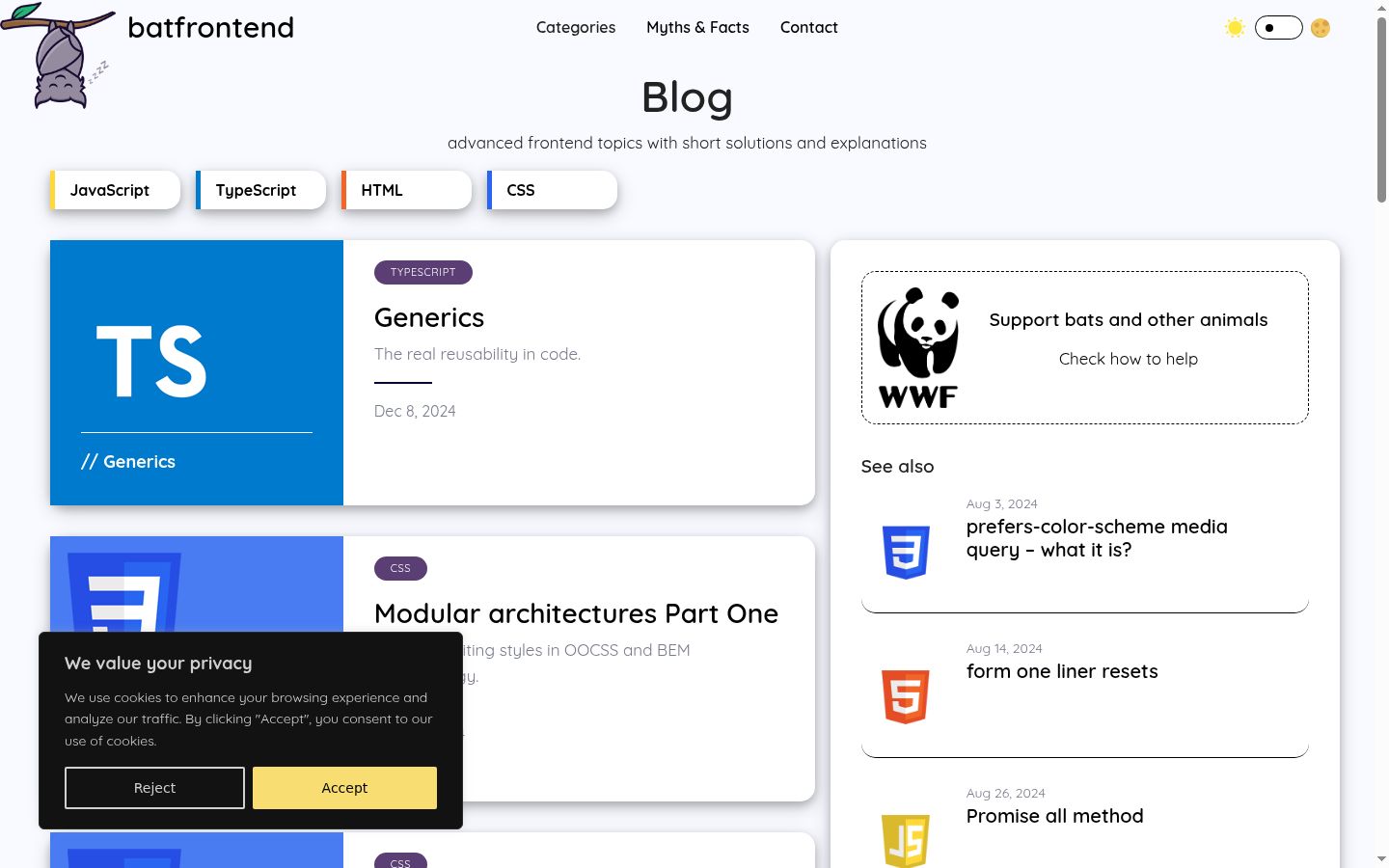Open Promise all method article
This screenshot has width=1389, height=868.
pos(1055,816)
